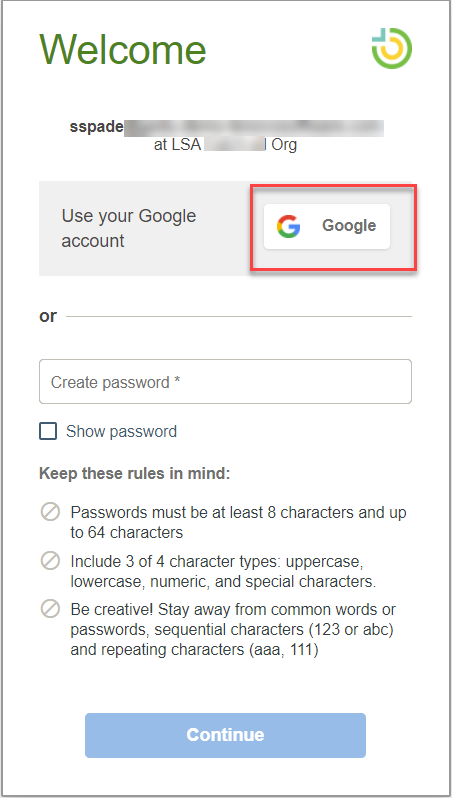Click the Keep these rules in mind heading
This screenshot has width=452, height=798.
click(135, 474)
